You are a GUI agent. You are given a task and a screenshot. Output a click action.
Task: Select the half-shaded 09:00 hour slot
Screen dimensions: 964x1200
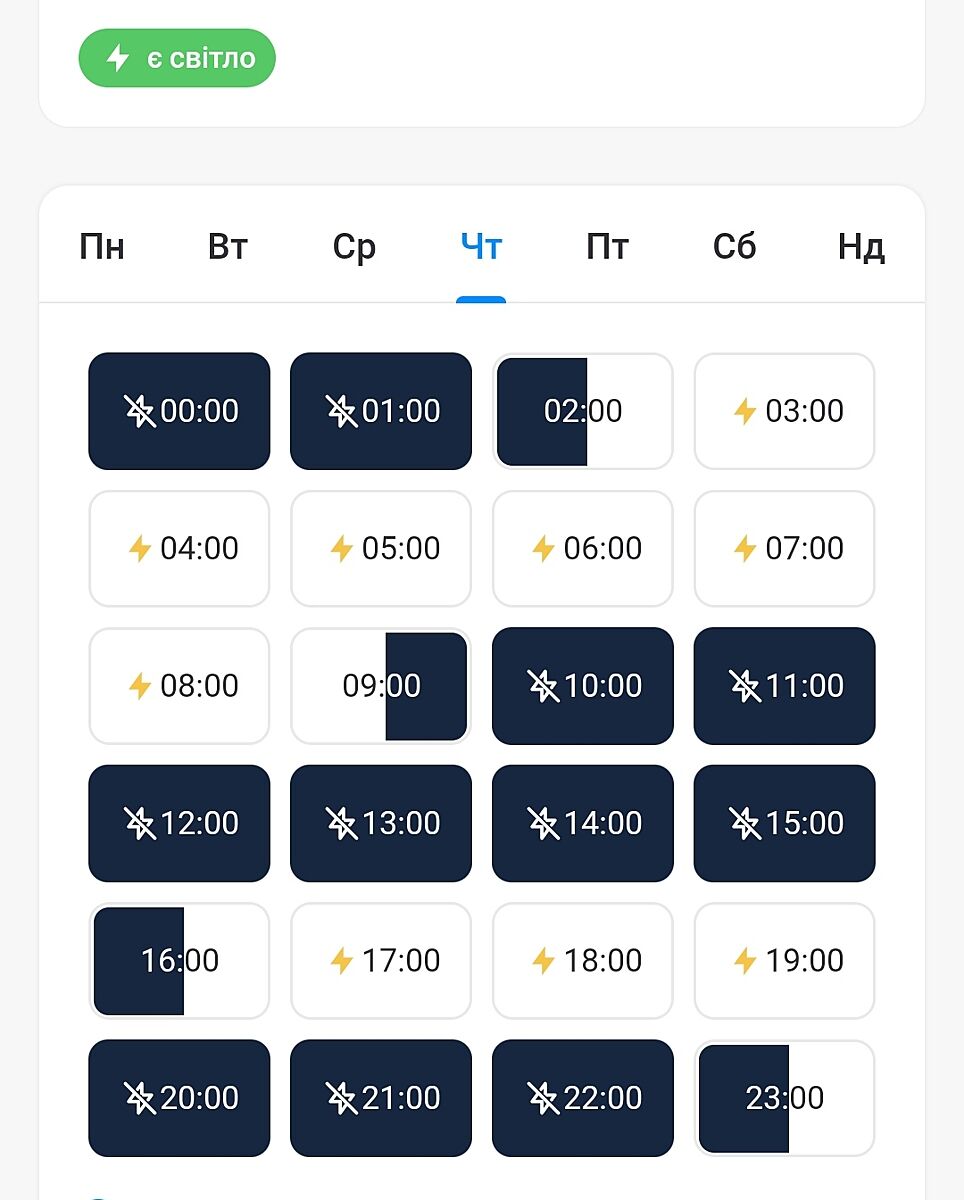click(x=381, y=686)
